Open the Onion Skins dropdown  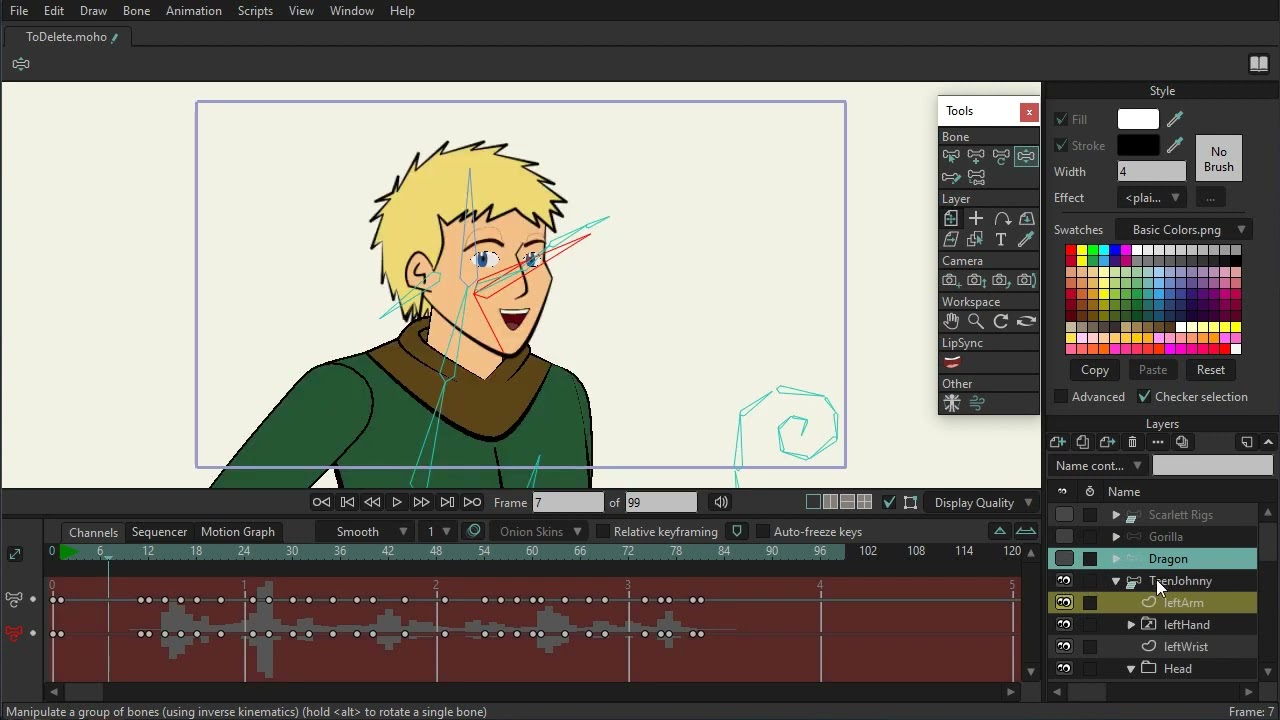(x=540, y=532)
